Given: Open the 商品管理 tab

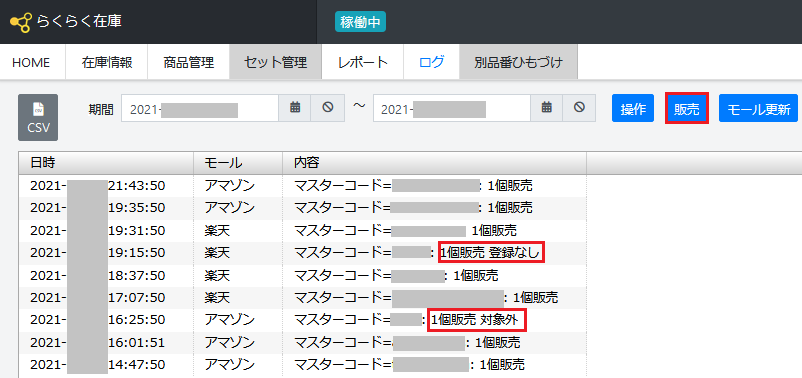Looking at the screenshot, I should coord(188,62).
